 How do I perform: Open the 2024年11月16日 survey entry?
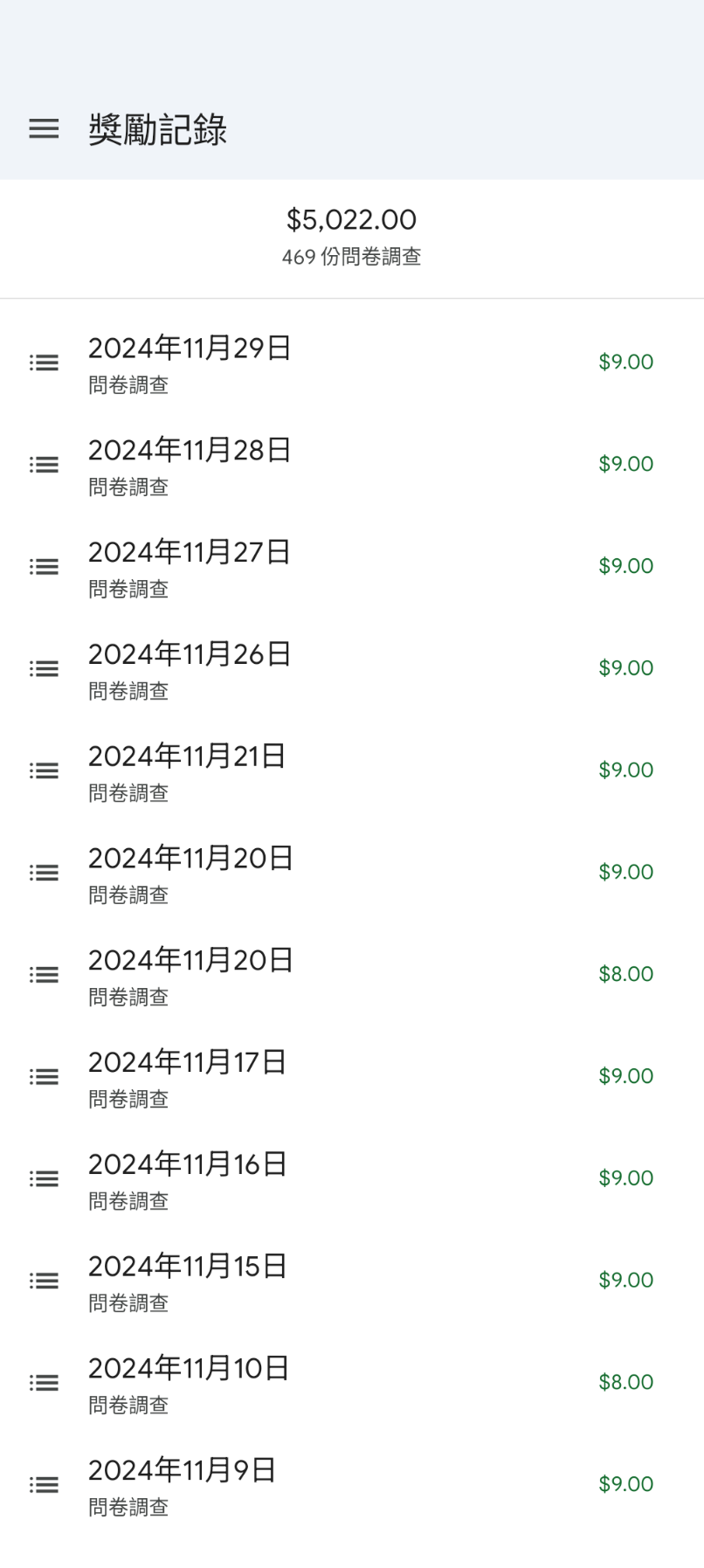point(188,1165)
